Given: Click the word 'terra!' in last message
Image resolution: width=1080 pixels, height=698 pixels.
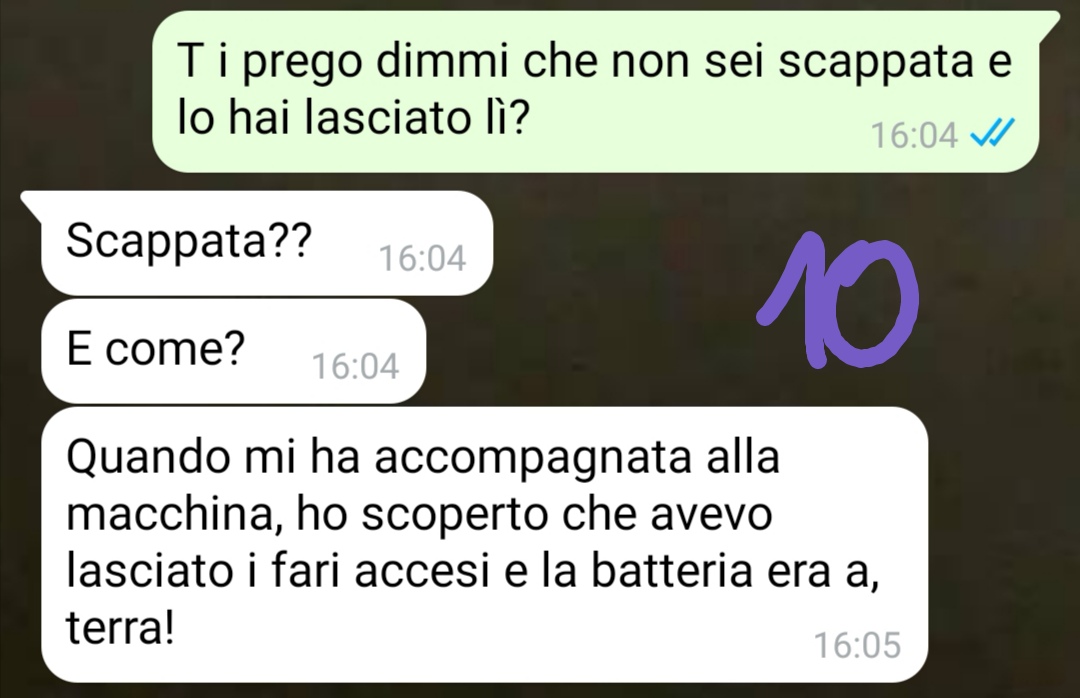Looking at the screenshot, I should [120, 628].
